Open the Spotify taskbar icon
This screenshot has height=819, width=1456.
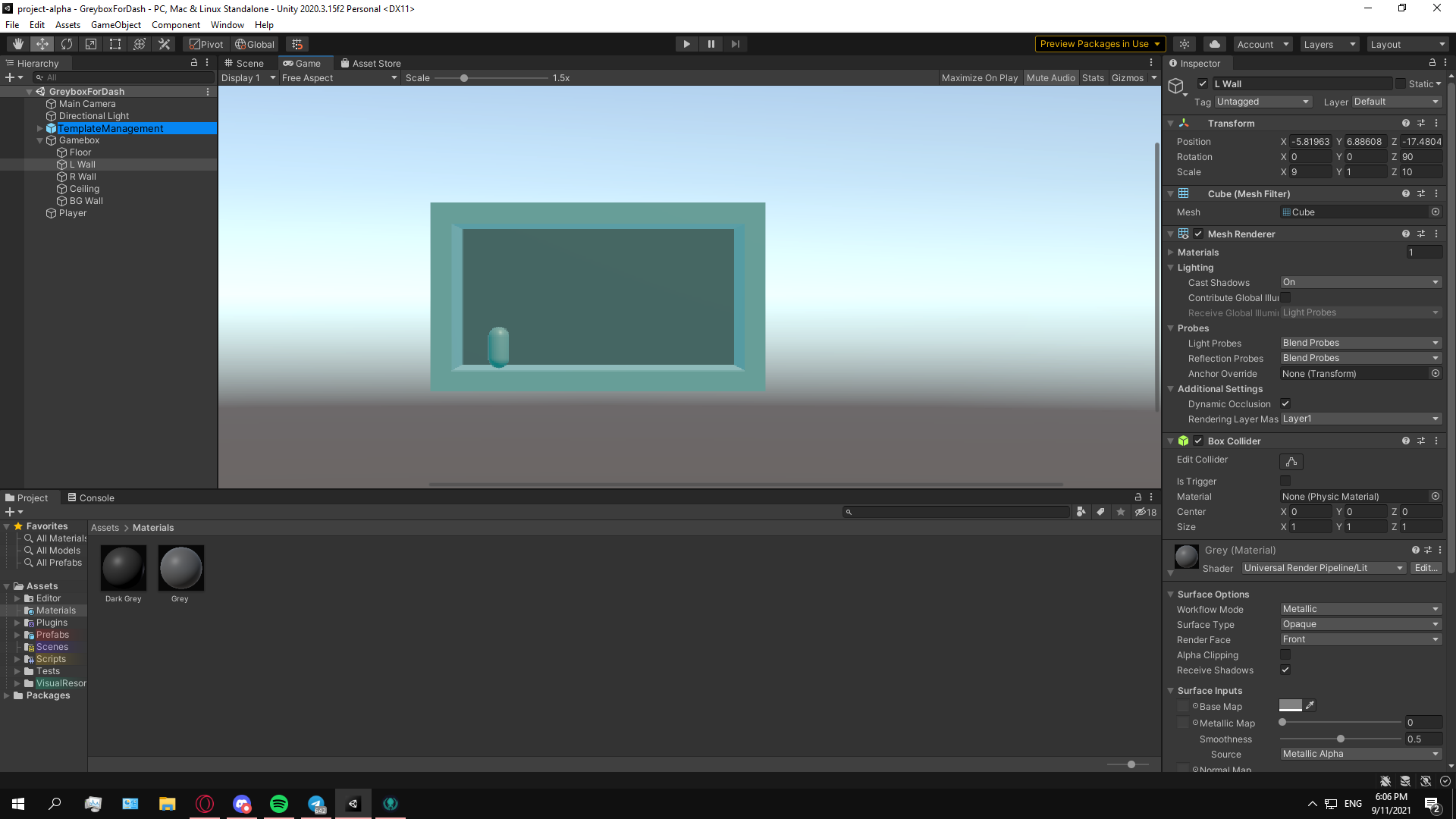(x=279, y=803)
